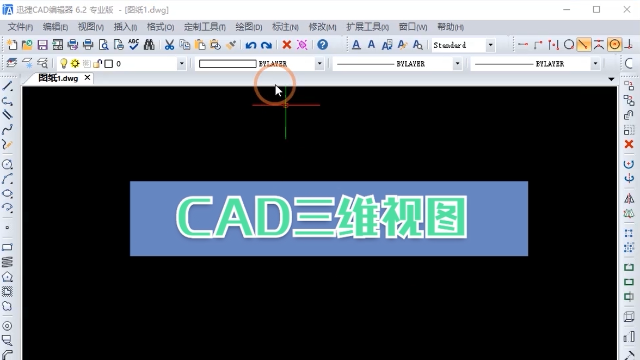This screenshot has height=360, width=640.
Task: Cut selection with scissors icon
Action: click(169, 45)
